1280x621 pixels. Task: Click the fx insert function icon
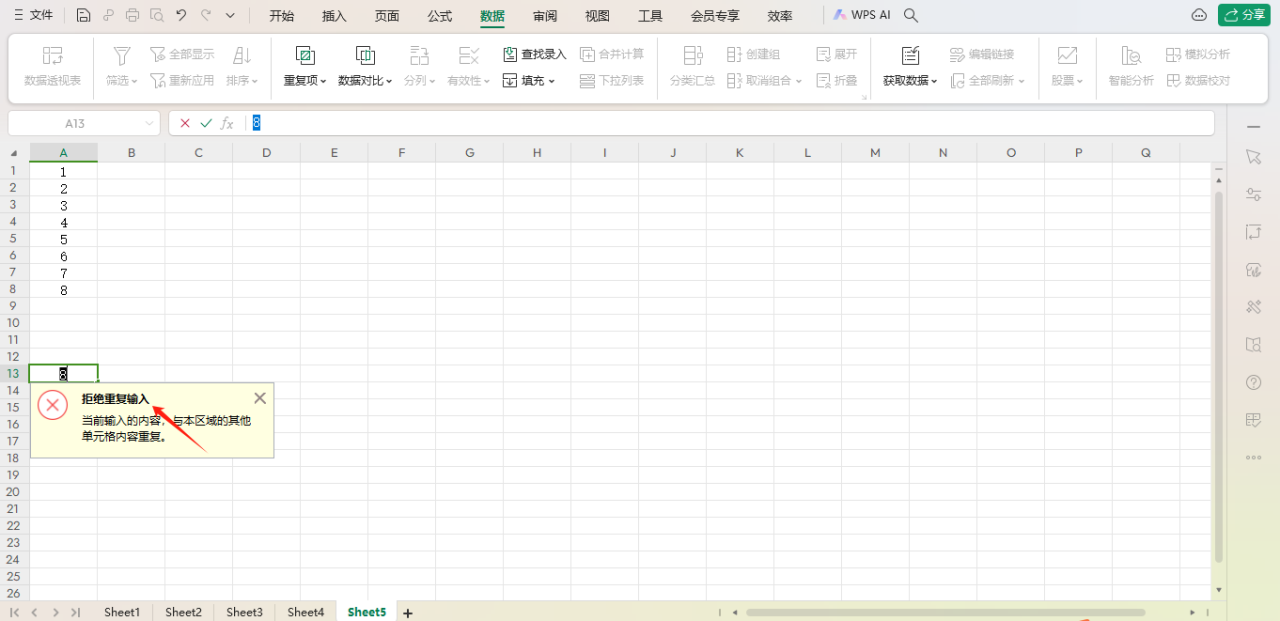[x=227, y=123]
